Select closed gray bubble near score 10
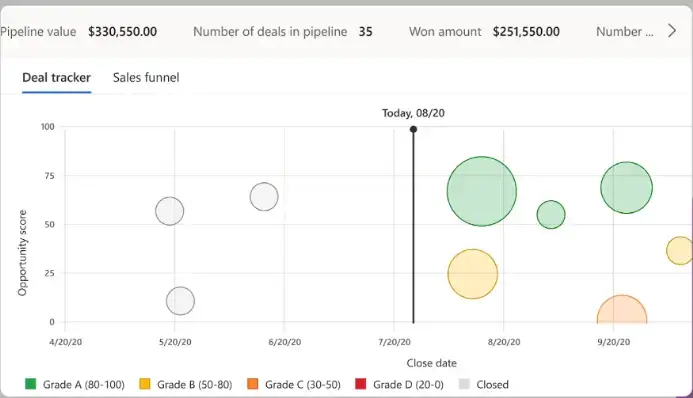The image size is (693, 398). coord(180,301)
